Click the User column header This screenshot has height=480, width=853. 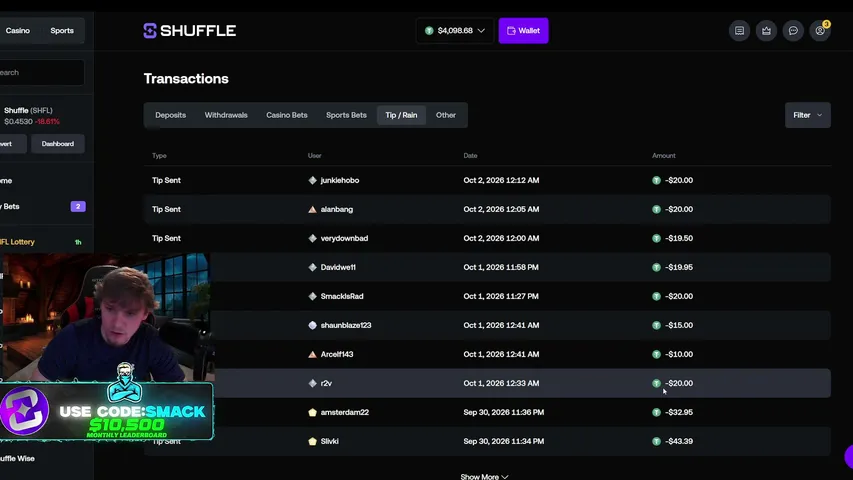314,156
